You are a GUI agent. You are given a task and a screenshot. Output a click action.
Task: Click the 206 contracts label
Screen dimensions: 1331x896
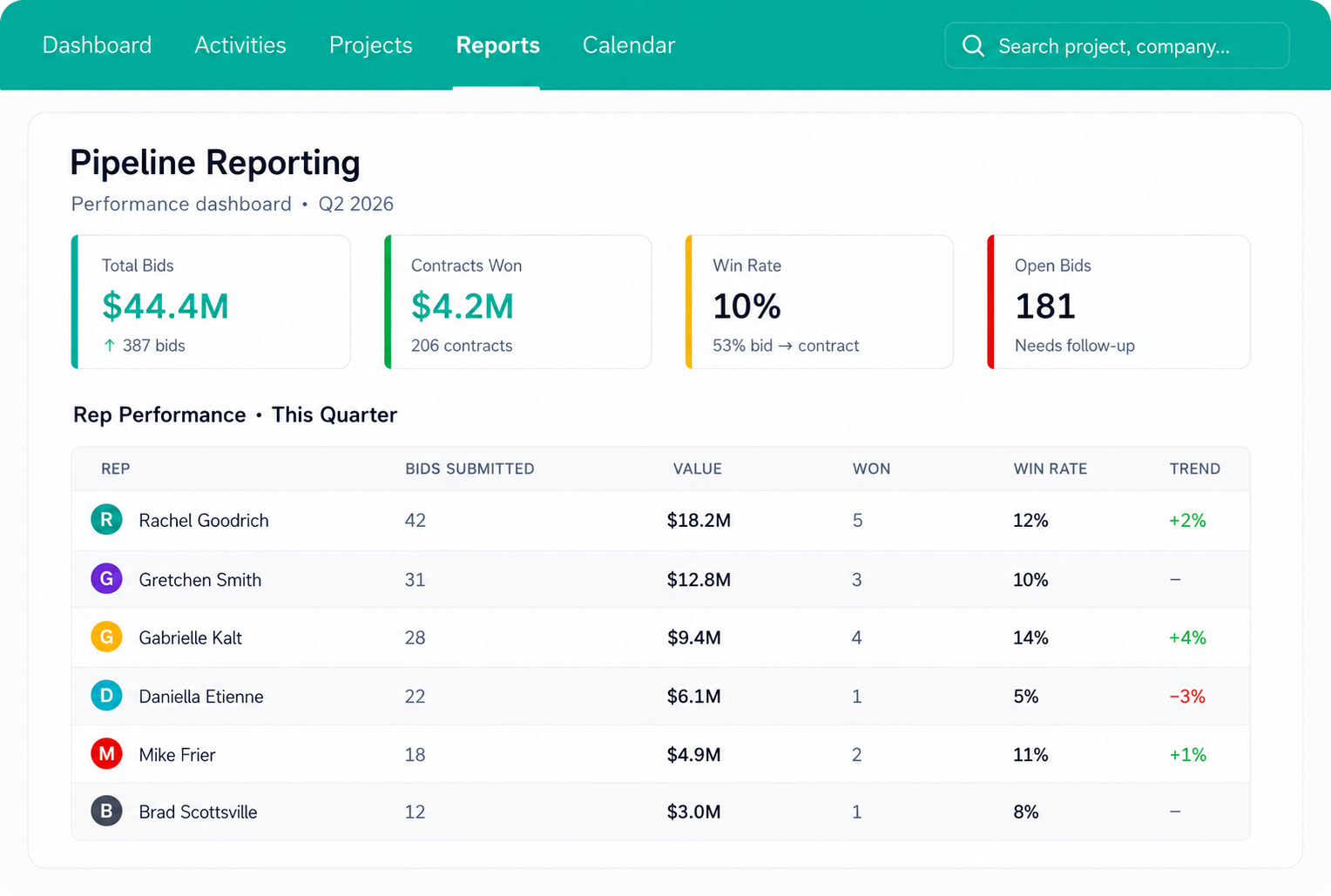coord(462,346)
